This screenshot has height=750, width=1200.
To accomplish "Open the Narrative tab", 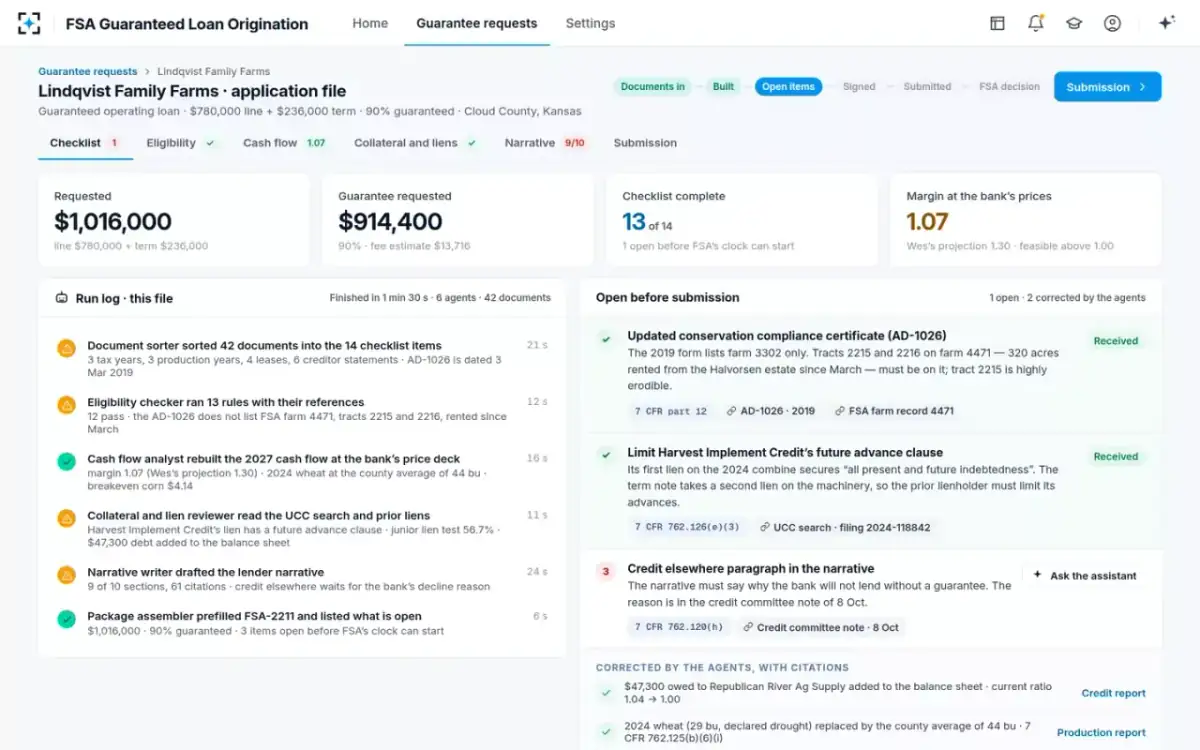I will 545,143.
